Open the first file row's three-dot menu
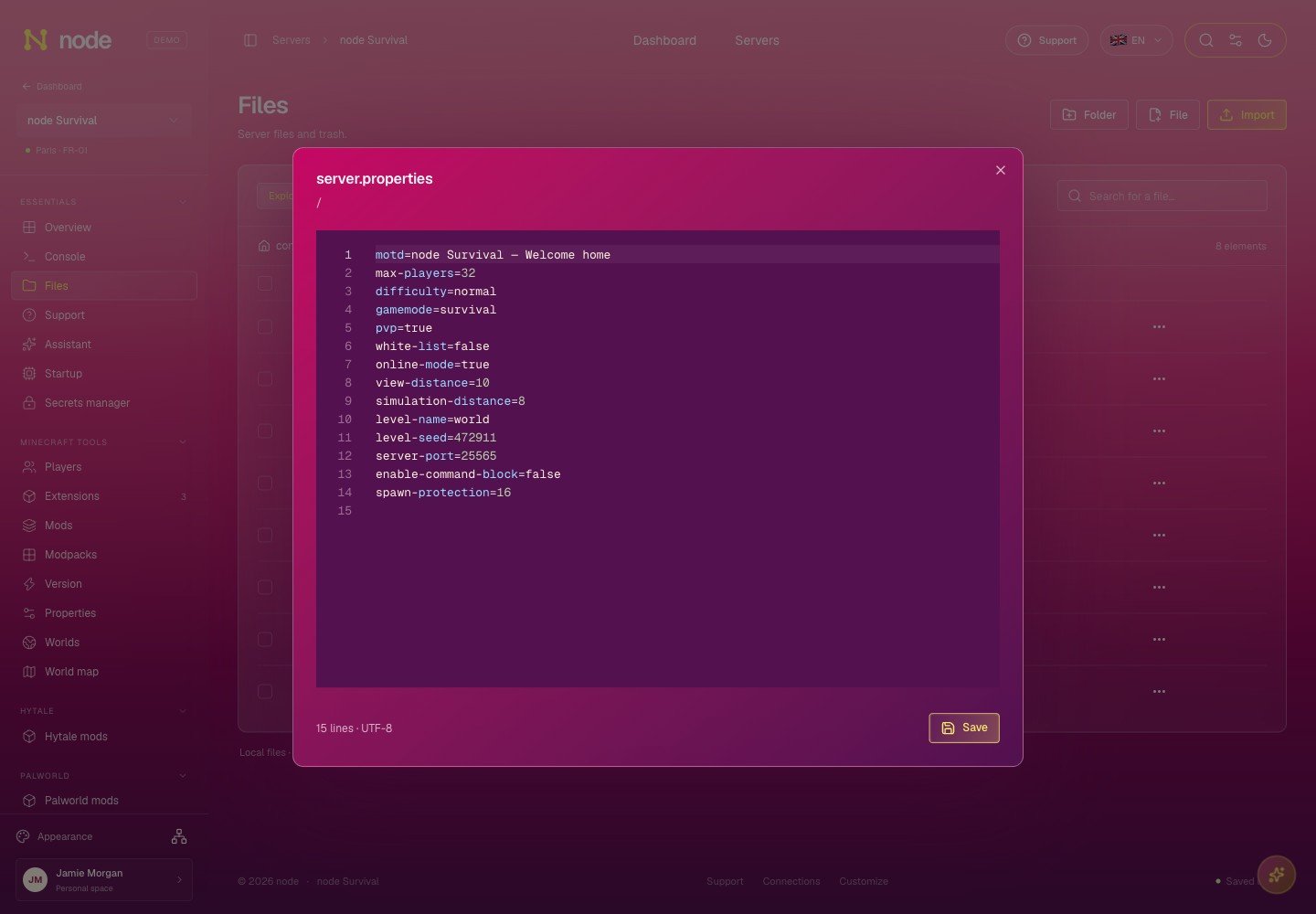The image size is (1316, 914). click(x=1159, y=326)
